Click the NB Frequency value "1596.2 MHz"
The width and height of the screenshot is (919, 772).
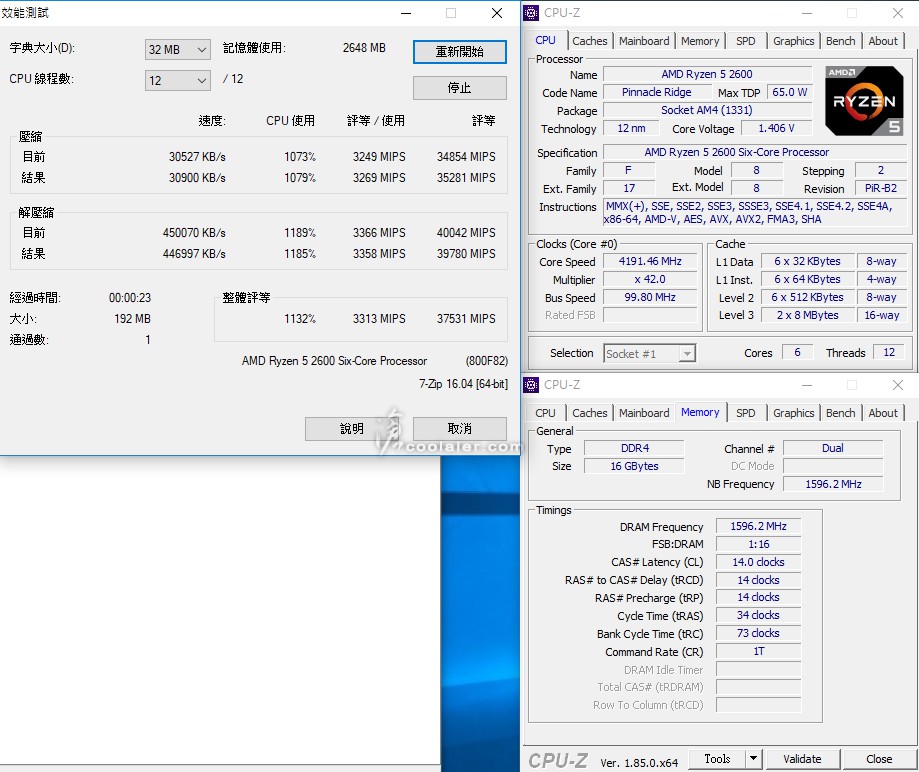tap(833, 484)
